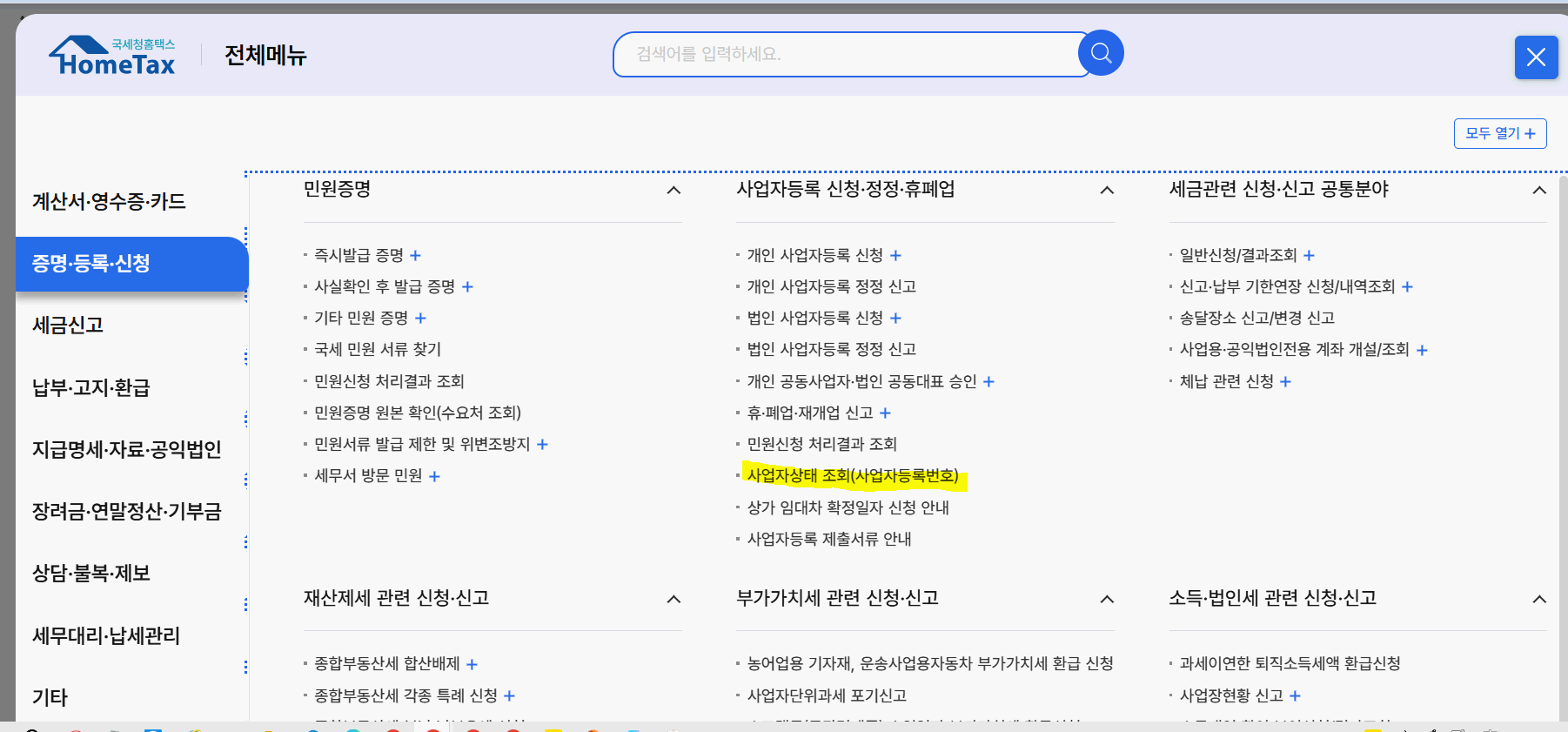The width and height of the screenshot is (1568, 732).
Task: Collapse 세금관련 신청·신고 공통분야 section chevron
Action: (1539, 190)
